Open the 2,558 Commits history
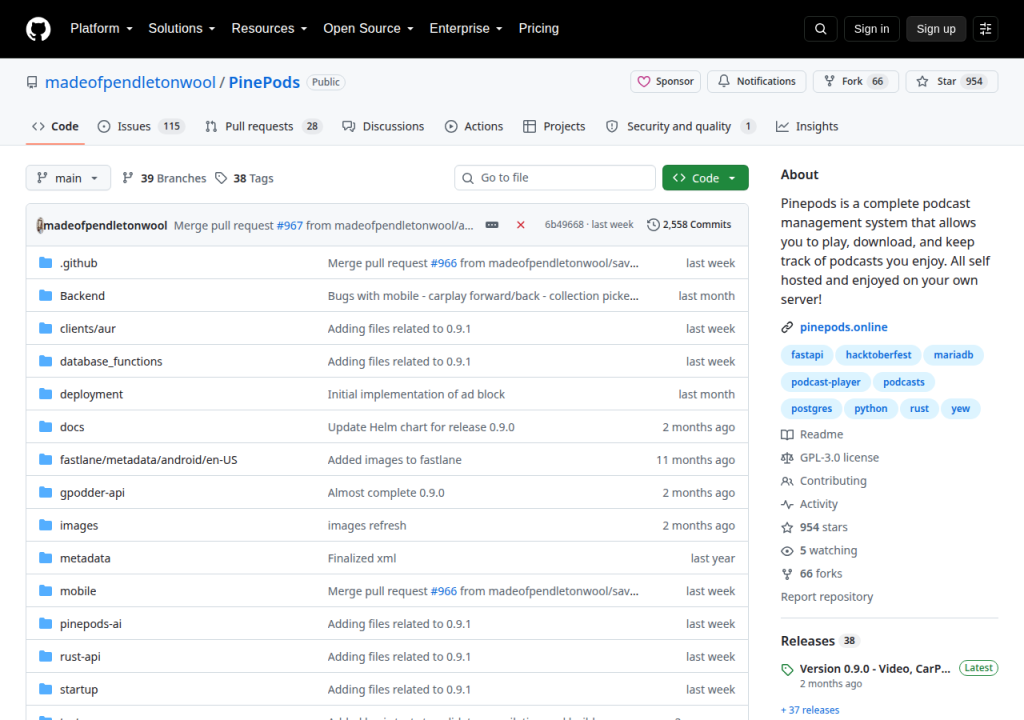Viewport: 1024px width, 720px height. tap(689, 225)
